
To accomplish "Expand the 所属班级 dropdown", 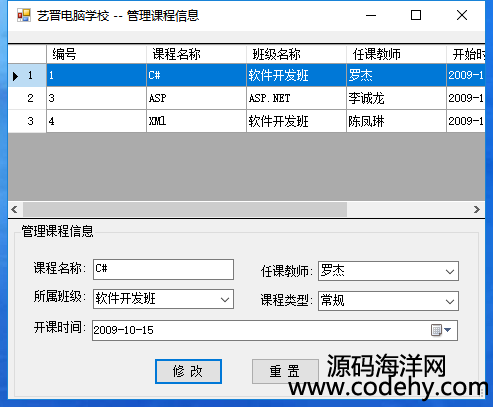I will (x=225, y=299).
